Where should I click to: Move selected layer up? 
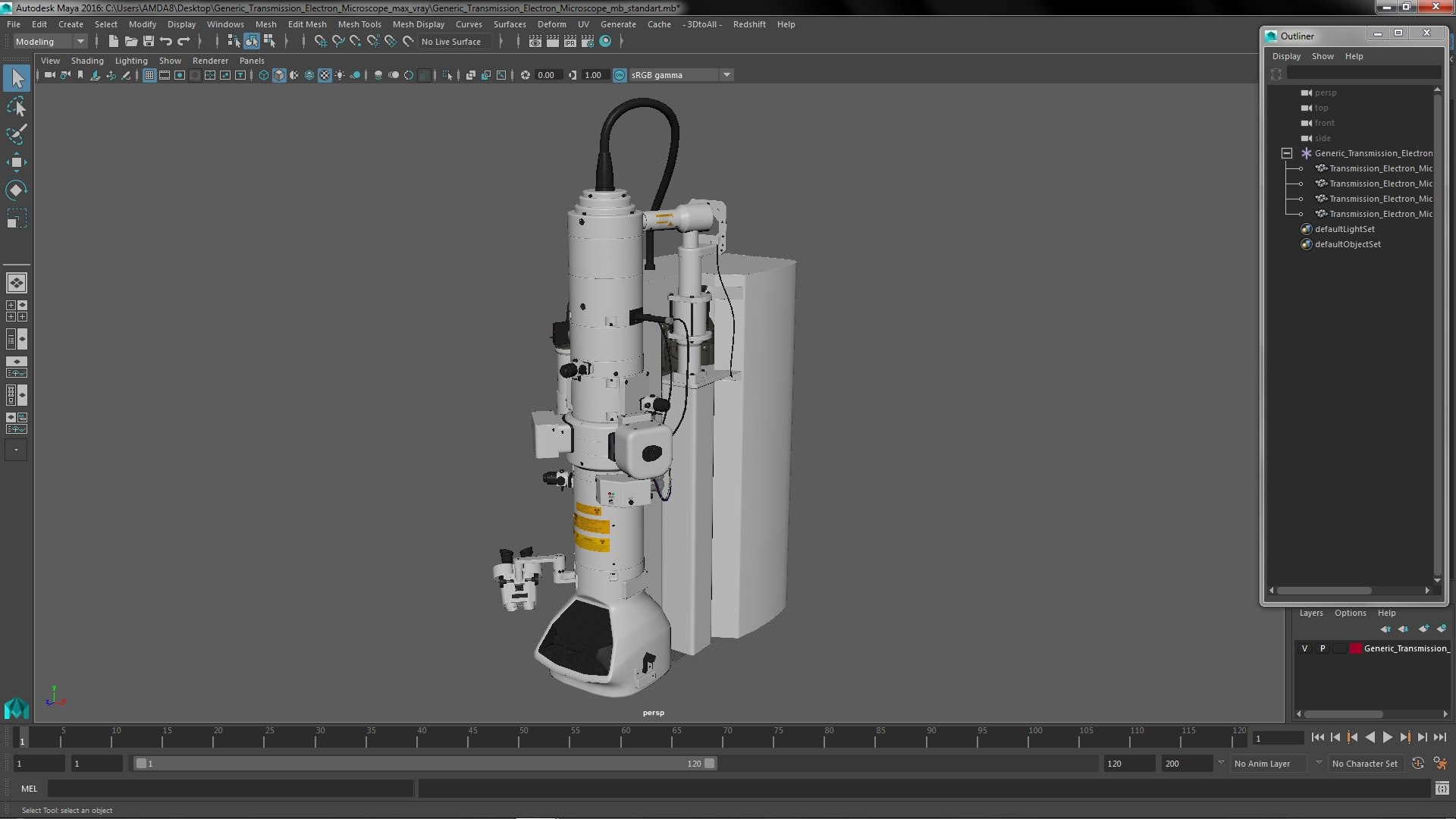pos(1385,629)
